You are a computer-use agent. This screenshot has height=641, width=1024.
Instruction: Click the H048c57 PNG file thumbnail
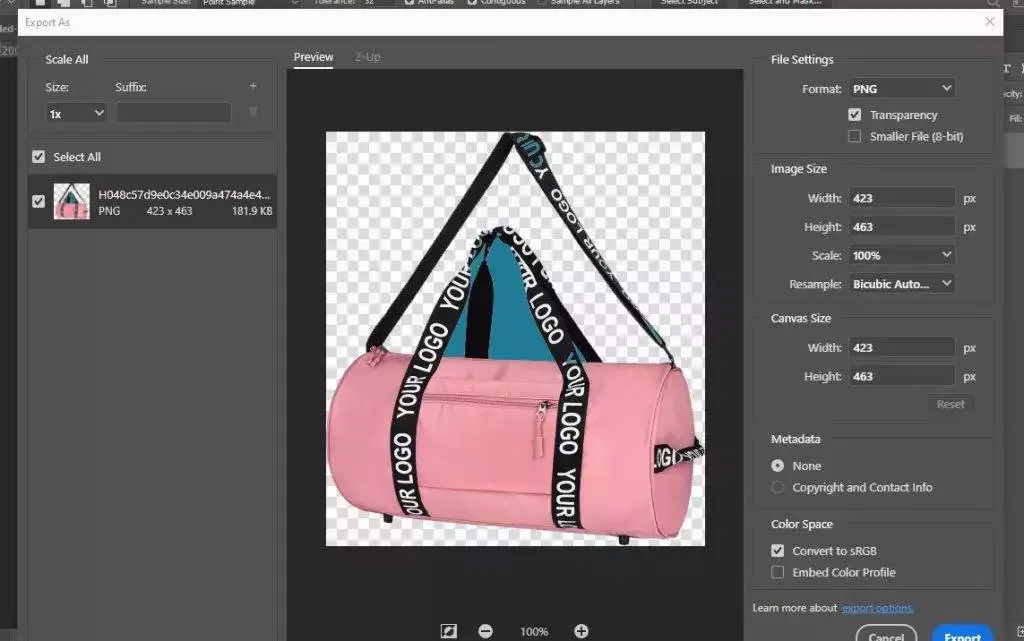71,200
